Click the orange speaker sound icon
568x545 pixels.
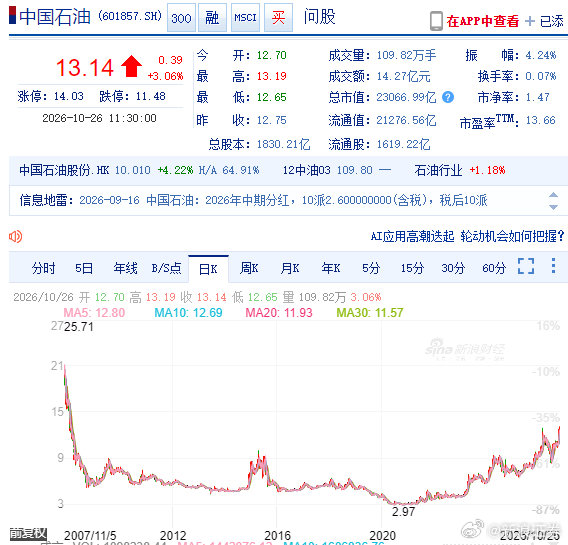[16, 236]
